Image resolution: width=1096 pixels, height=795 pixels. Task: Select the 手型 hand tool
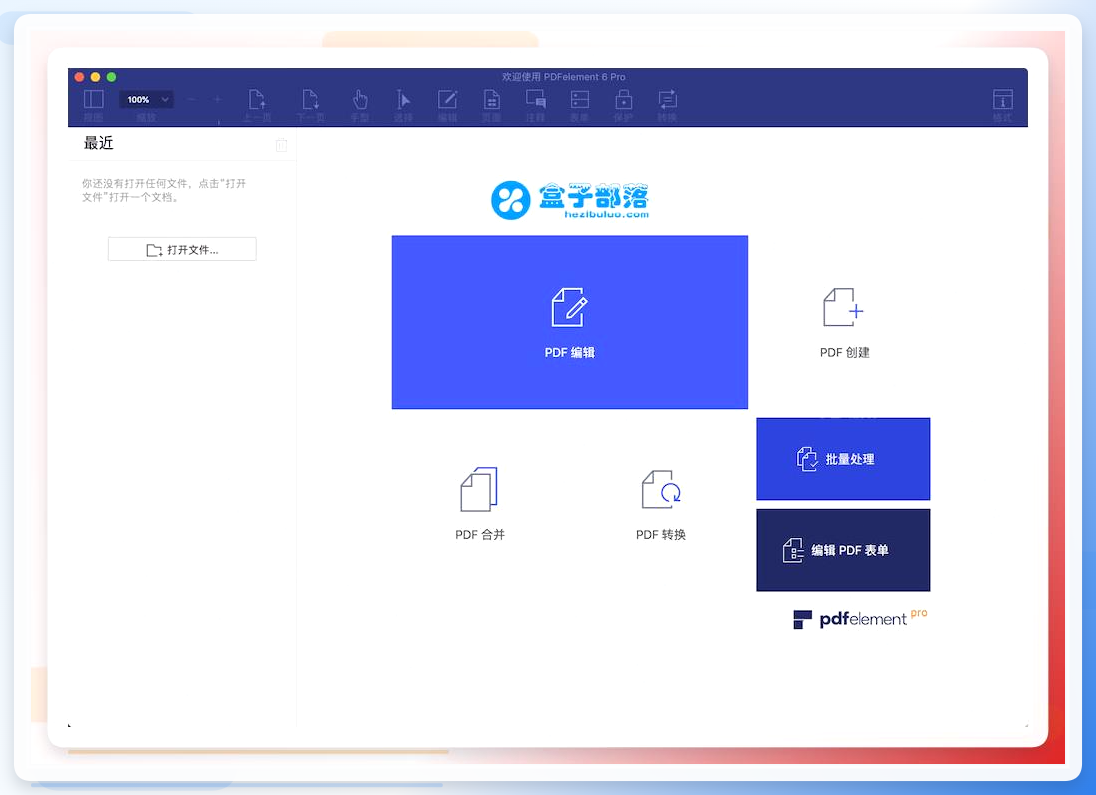point(360,99)
